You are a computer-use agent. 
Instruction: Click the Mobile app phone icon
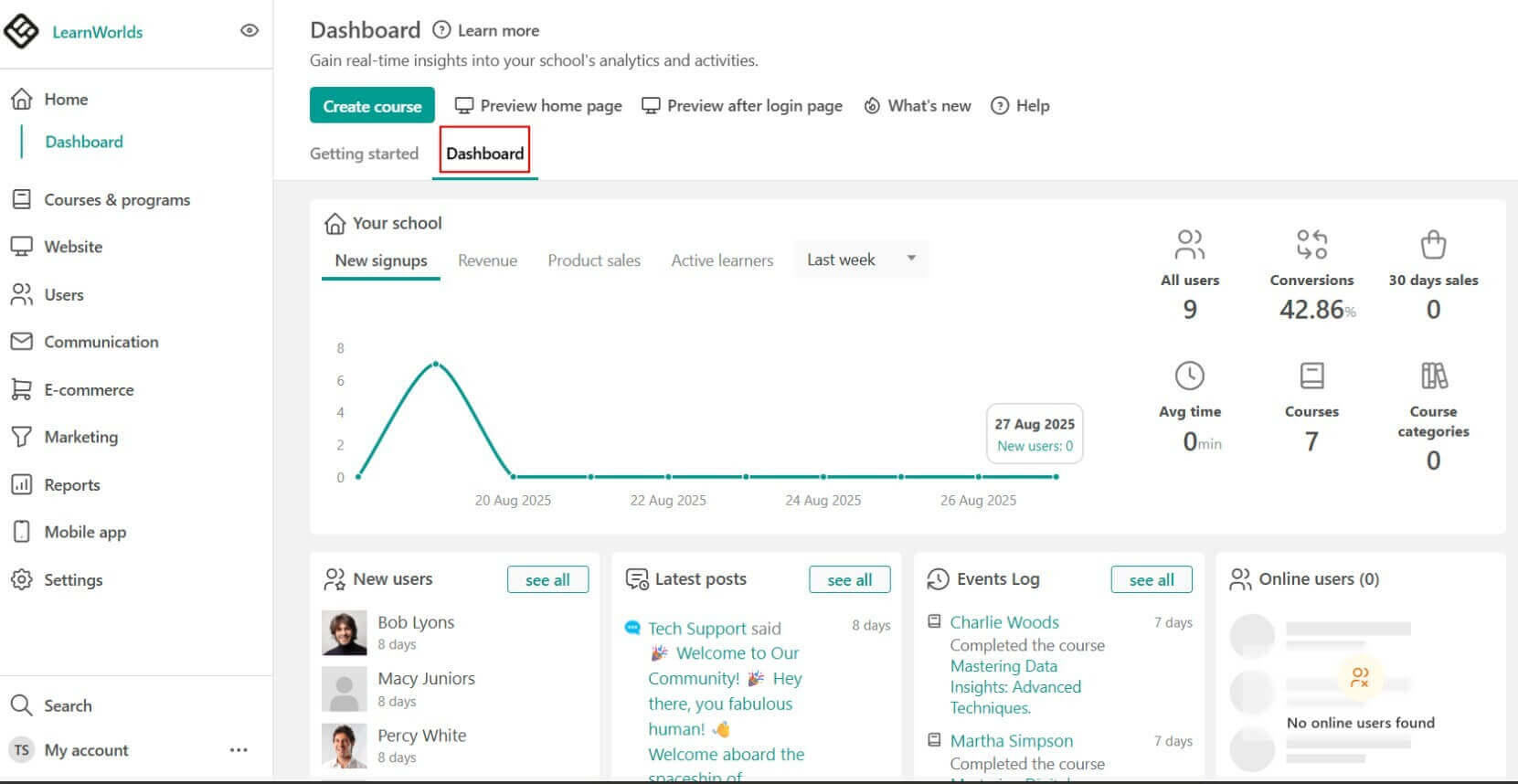[x=21, y=532]
